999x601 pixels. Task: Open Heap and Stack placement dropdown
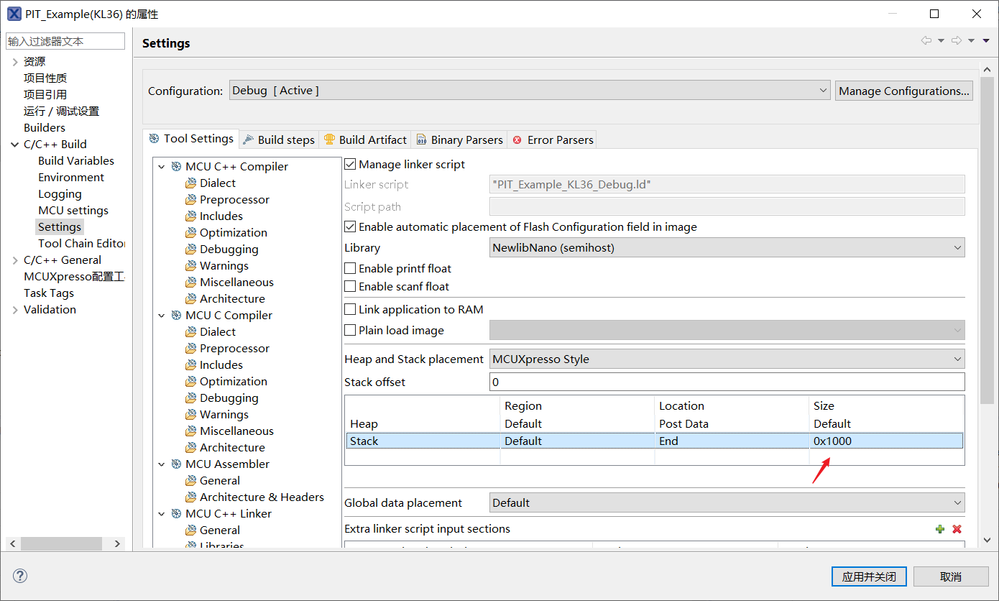(x=727, y=359)
